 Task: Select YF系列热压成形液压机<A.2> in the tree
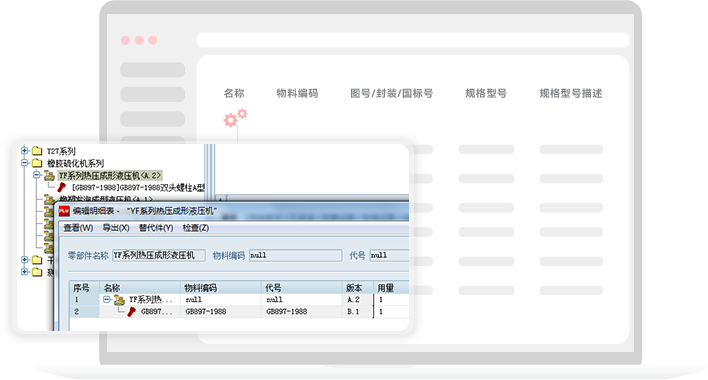110,175
